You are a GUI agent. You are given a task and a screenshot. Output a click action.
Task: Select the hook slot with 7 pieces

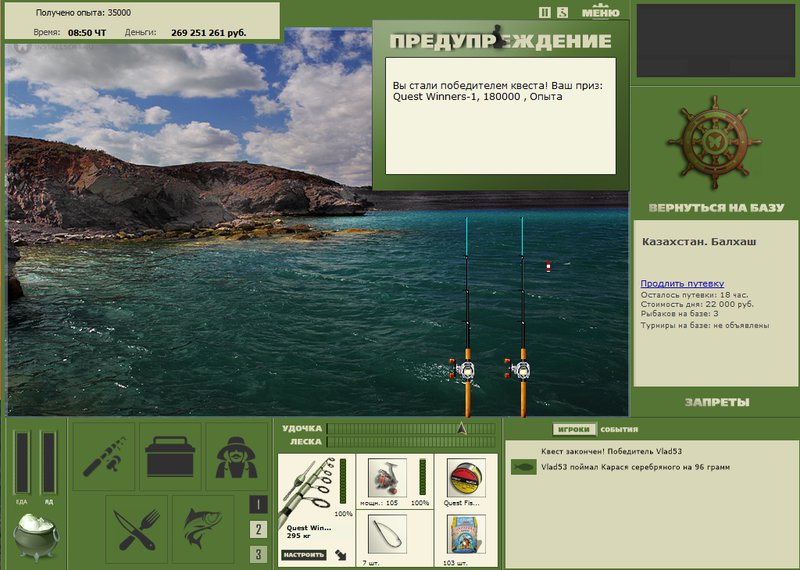pos(387,534)
